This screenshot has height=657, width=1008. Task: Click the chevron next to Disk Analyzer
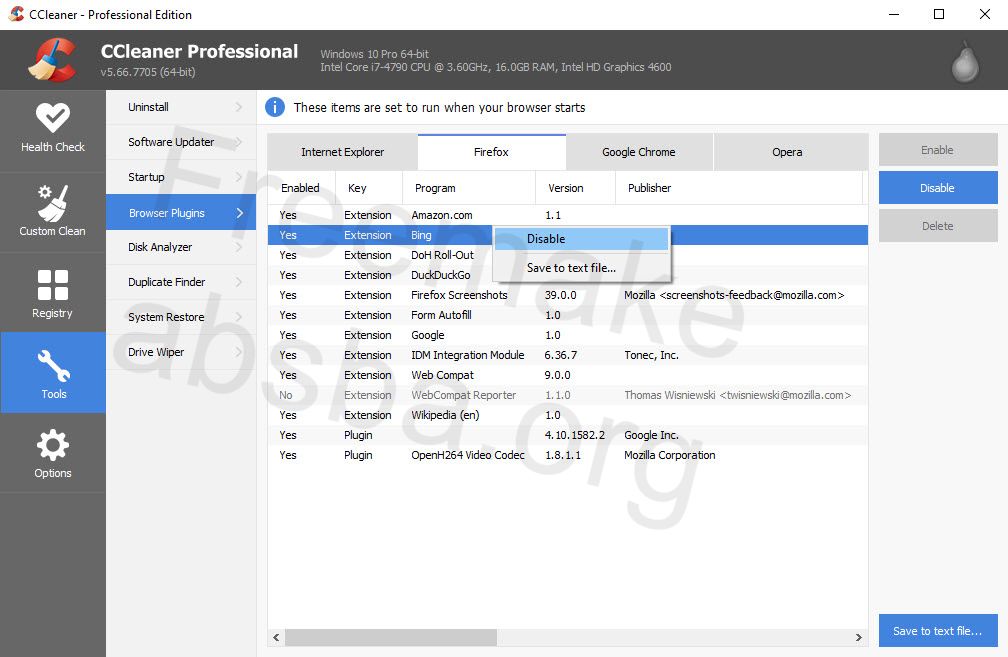pyautogui.click(x=239, y=247)
